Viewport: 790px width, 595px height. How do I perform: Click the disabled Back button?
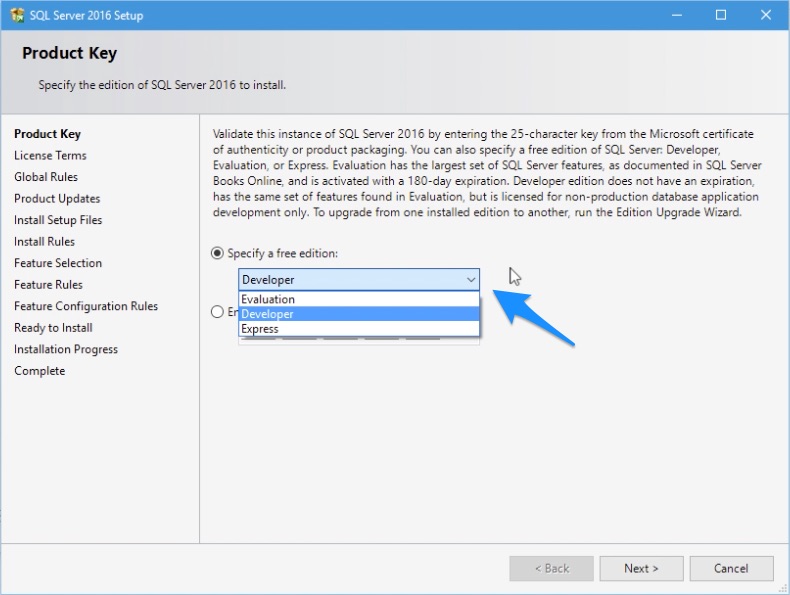[x=552, y=568]
